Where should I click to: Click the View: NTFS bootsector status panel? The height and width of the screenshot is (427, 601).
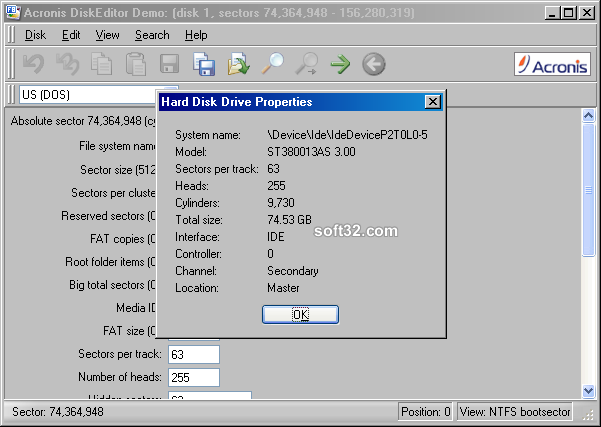[x=515, y=412]
